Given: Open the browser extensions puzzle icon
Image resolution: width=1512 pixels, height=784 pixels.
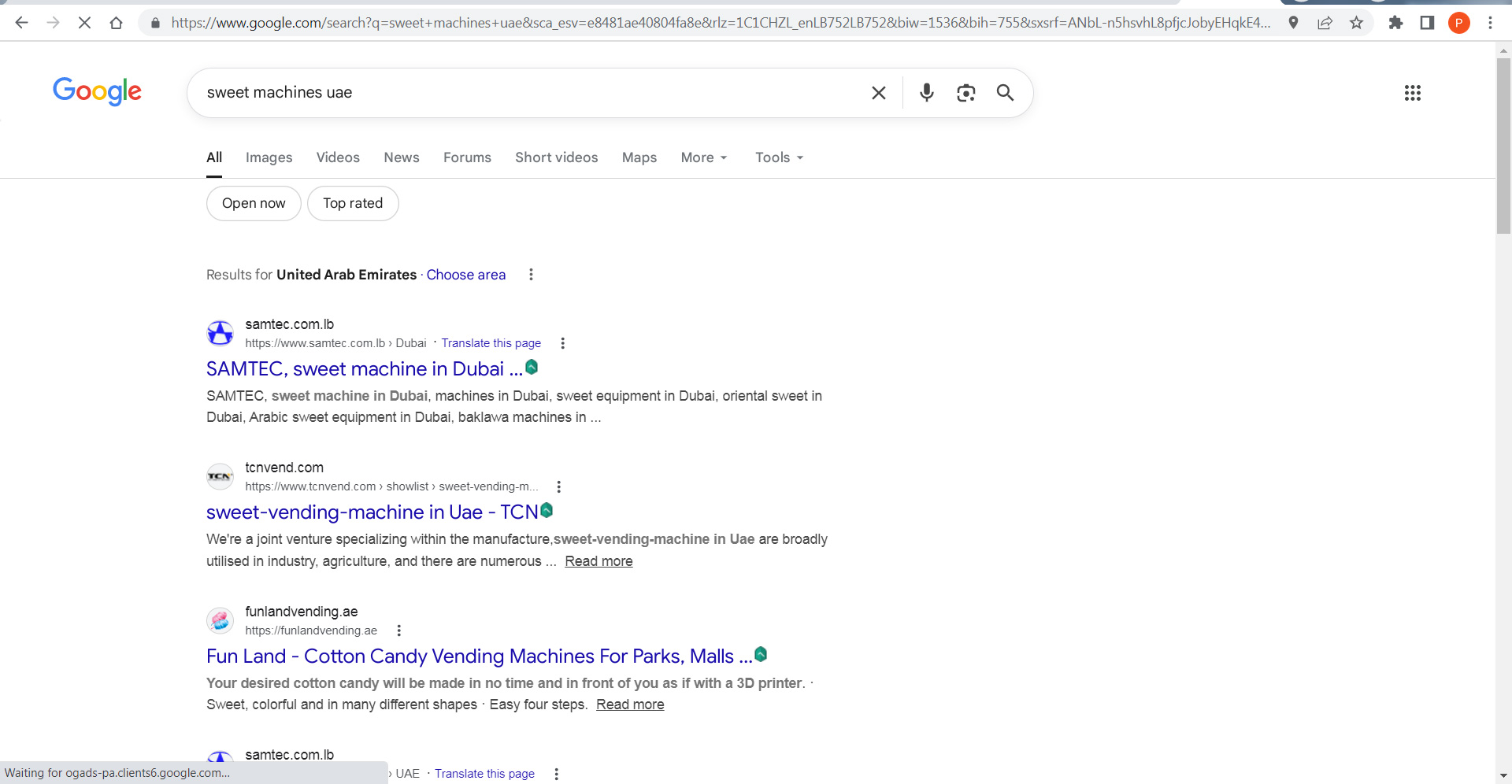Looking at the screenshot, I should click(1395, 23).
